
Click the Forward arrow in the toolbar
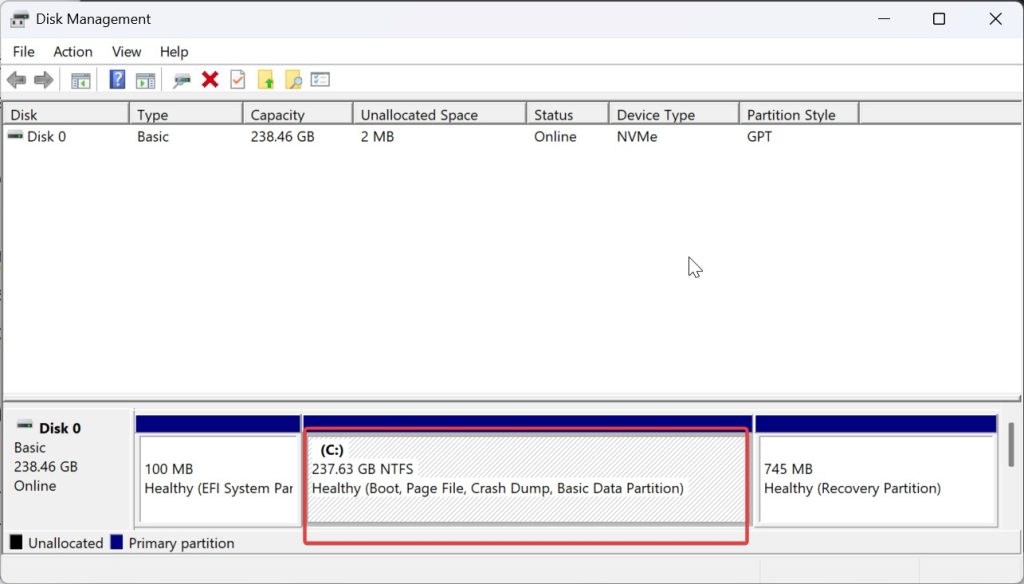[43, 80]
